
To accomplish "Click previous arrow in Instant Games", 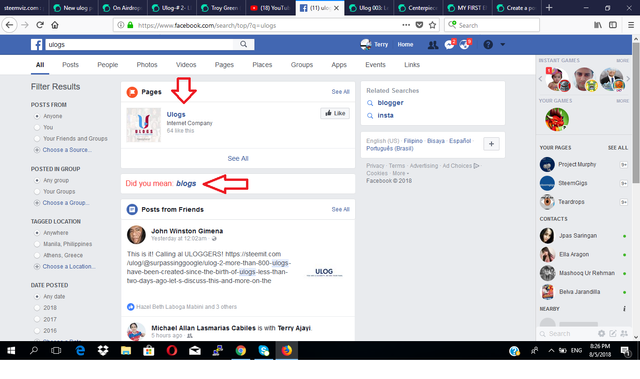I will (x=540, y=79).
